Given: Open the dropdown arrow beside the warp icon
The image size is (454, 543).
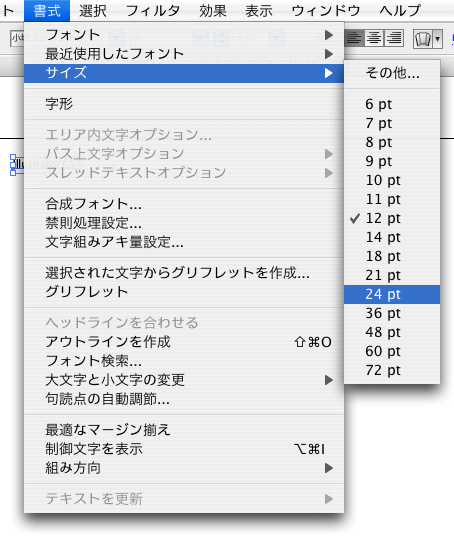Looking at the screenshot, I should pyautogui.click(x=438, y=39).
